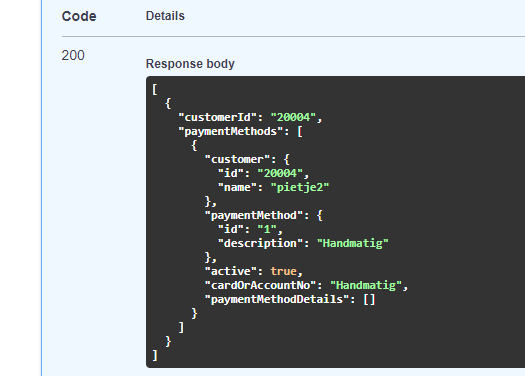This screenshot has height=376, width=525.
Task: Select the cardOrAccountNo value "Handmatig"
Action: click(x=366, y=285)
